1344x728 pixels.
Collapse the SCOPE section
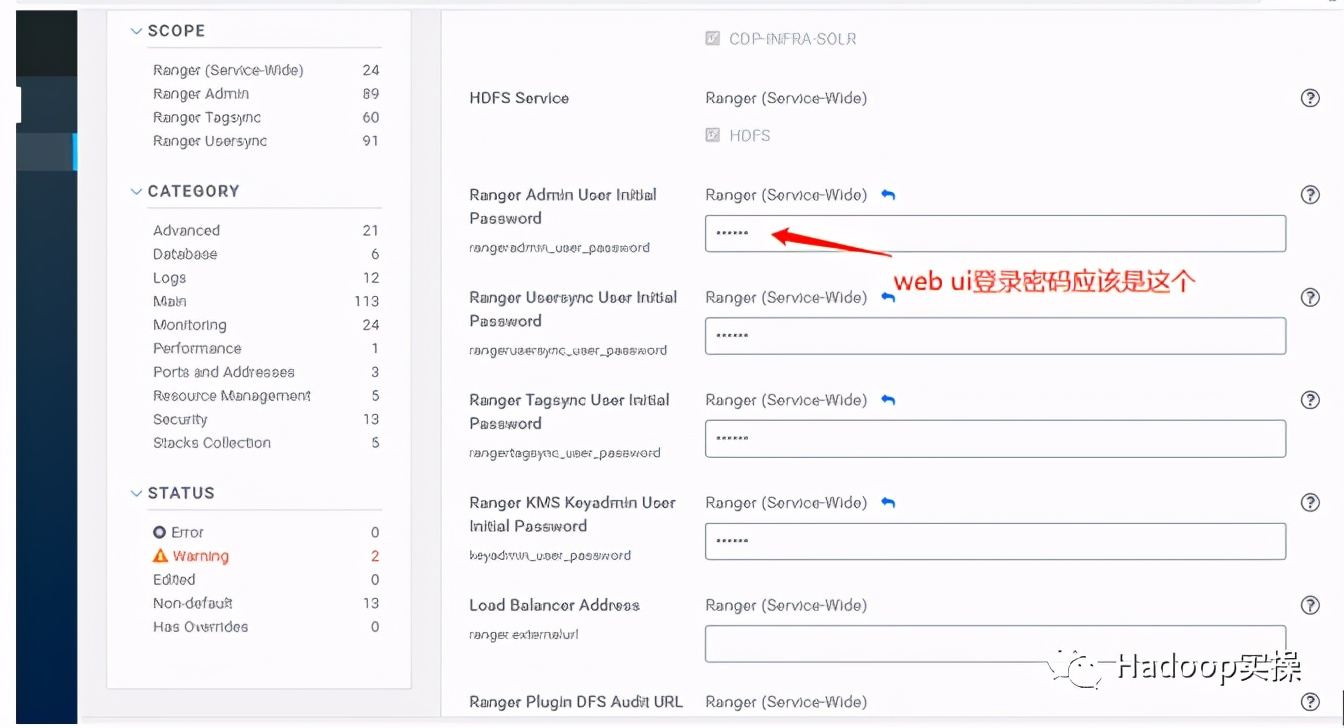(136, 31)
